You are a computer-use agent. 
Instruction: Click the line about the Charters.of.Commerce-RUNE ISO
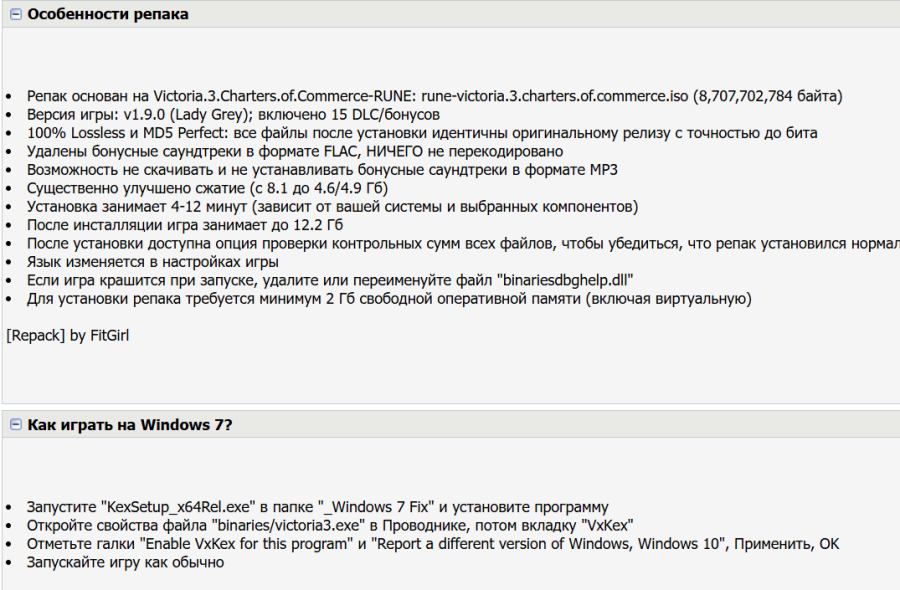434,97
